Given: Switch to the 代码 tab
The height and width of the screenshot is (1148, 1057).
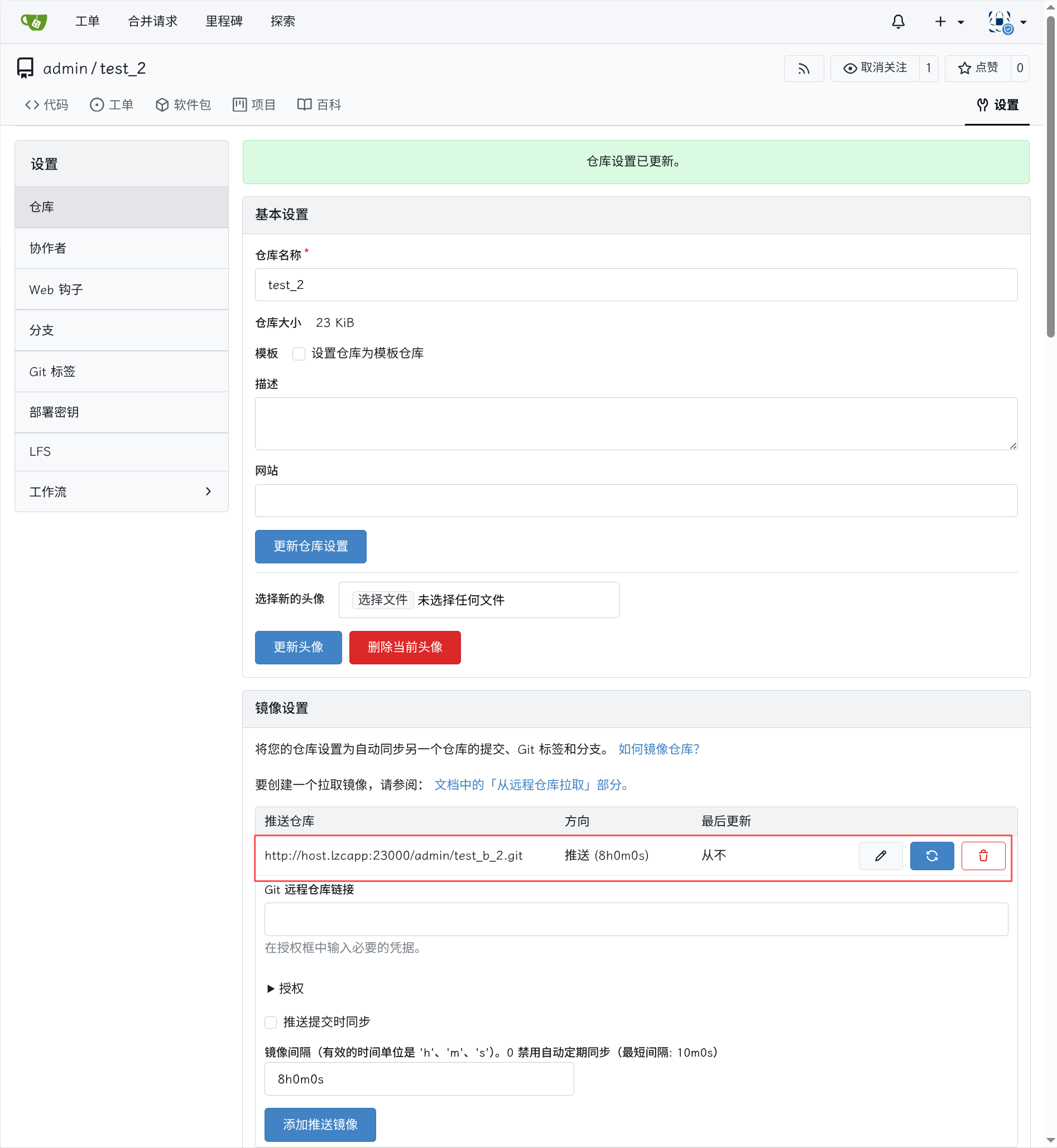Looking at the screenshot, I should pyautogui.click(x=46, y=105).
